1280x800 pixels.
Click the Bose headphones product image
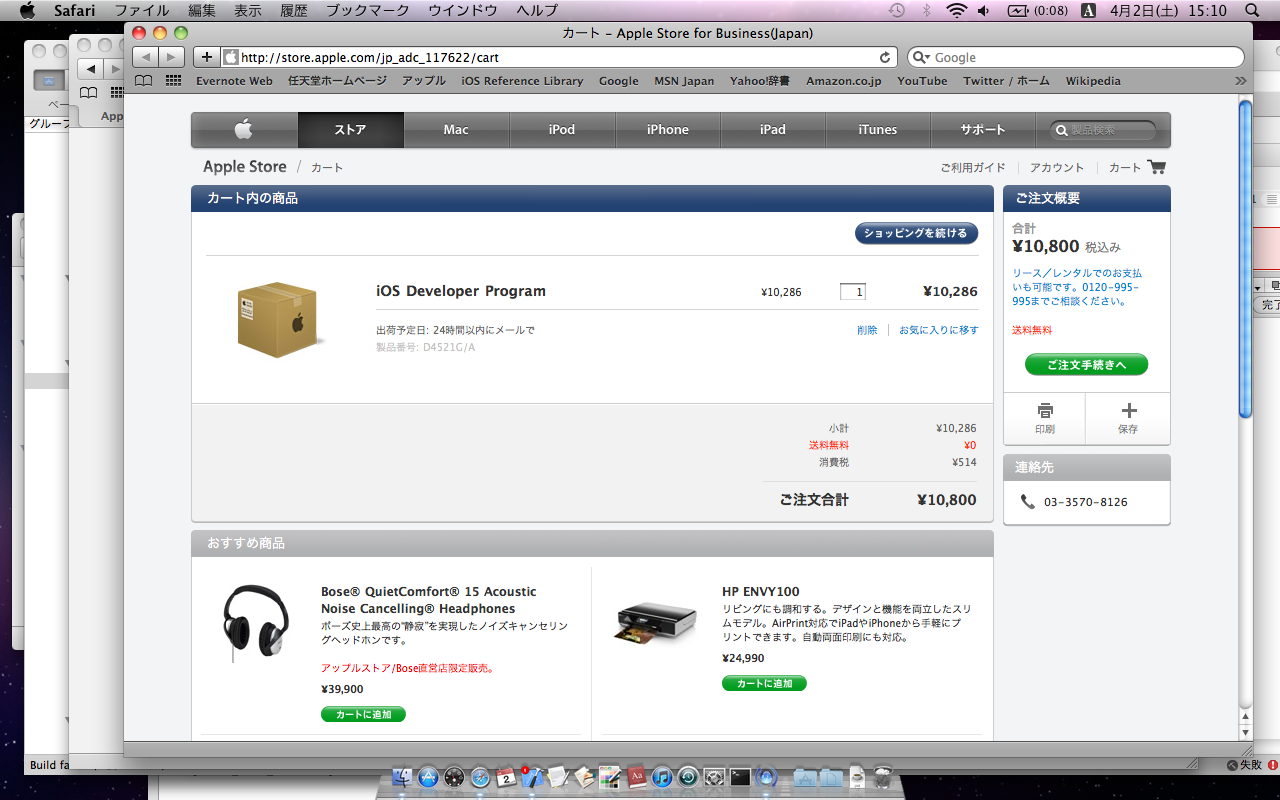[x=256, y=624]
